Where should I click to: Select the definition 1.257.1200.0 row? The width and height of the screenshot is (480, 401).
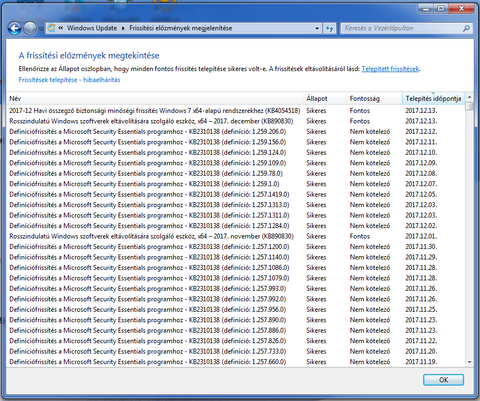(x=235, y=247)
